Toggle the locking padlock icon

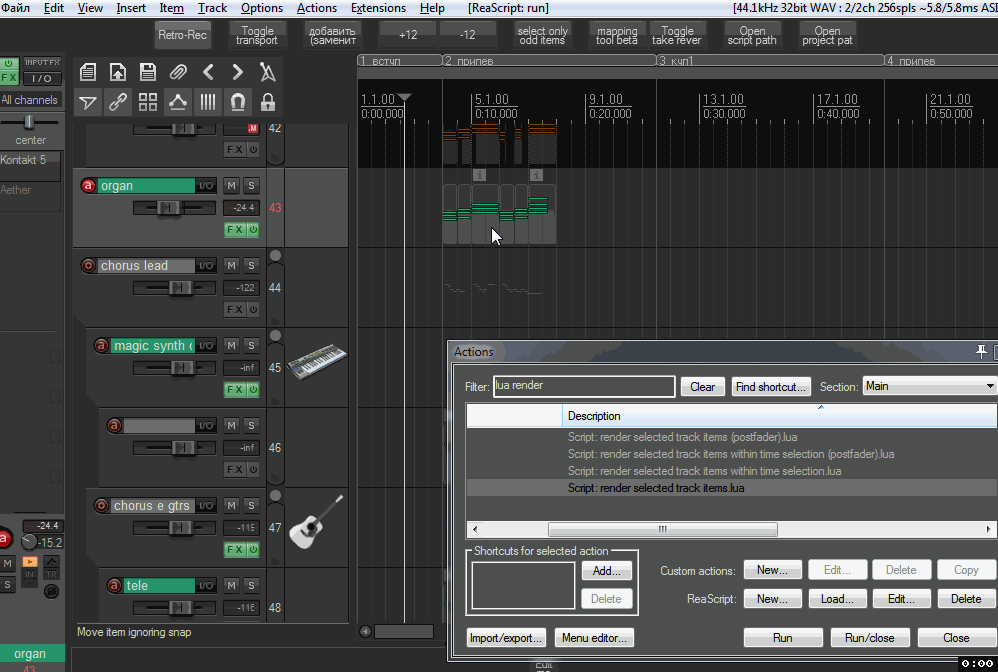267,101
